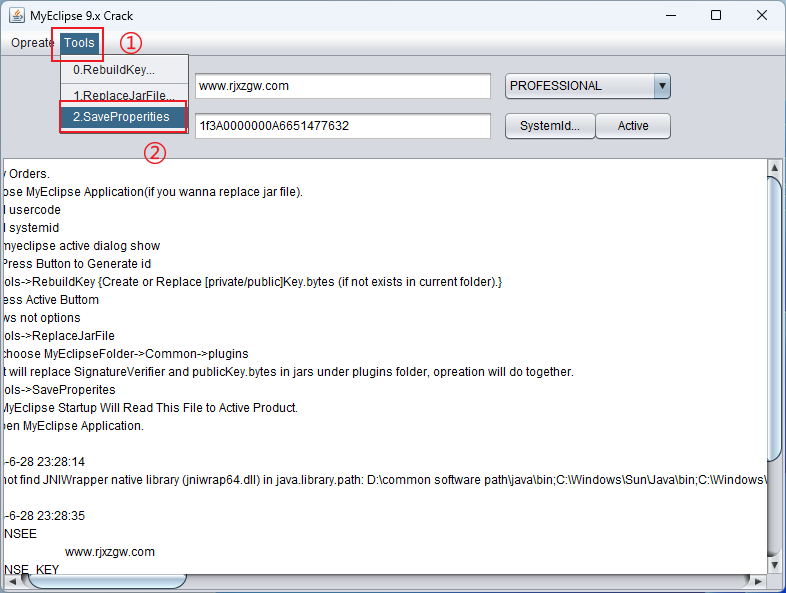Open the Opreate menu
786x593 pixels.
pos(32,43)
